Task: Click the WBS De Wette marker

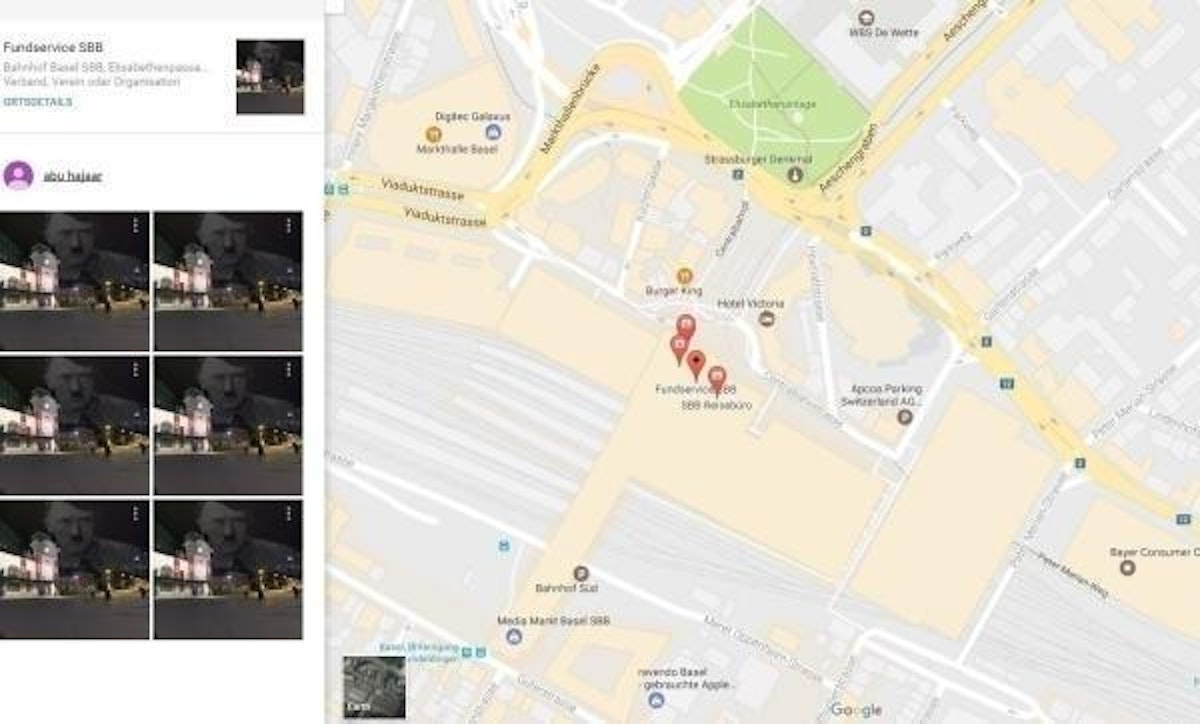Action: pyautogui.click(x=866, y=17)
